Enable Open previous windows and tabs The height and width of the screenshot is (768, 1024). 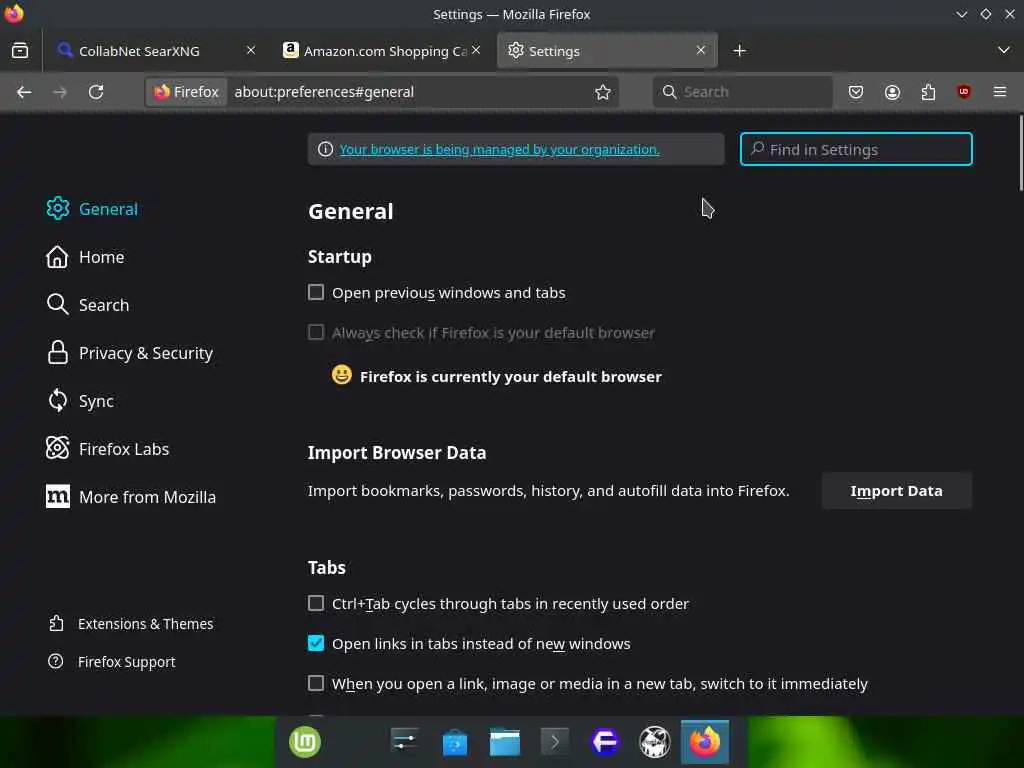point(316,292)
